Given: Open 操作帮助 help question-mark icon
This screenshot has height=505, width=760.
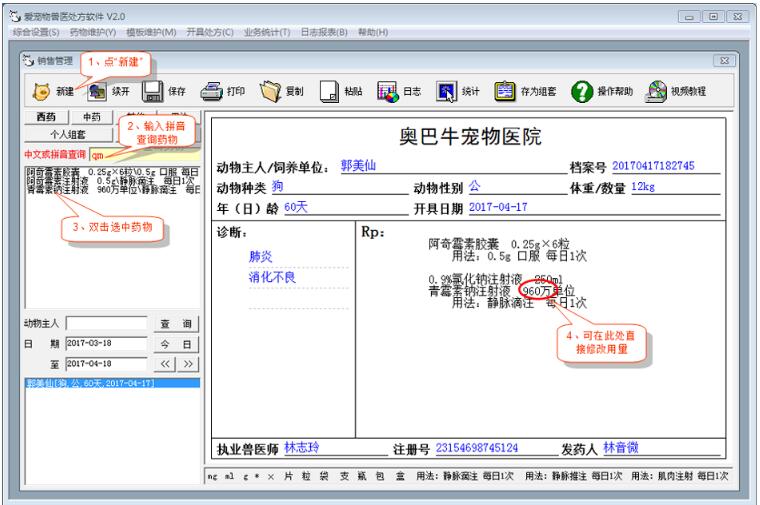Looking at the screenshot, I should [582, 91].
